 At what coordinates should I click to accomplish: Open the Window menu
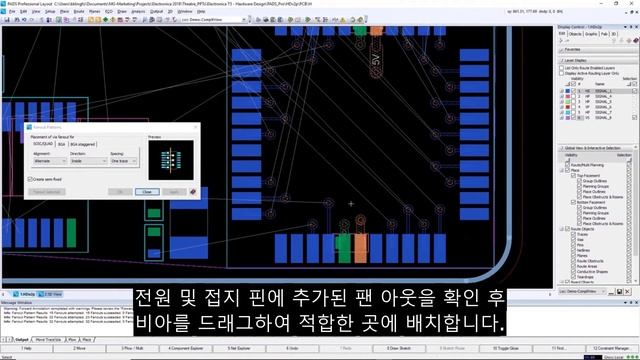(x=184, y=11)
